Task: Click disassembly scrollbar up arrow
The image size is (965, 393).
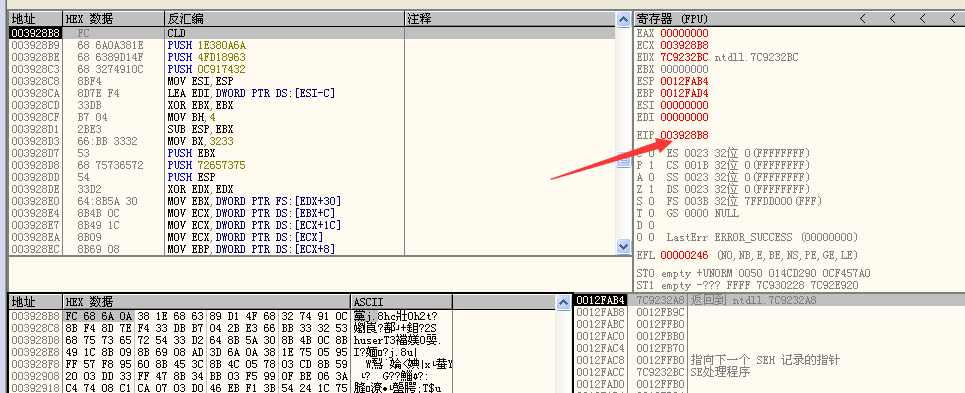Action: point(623,20)
